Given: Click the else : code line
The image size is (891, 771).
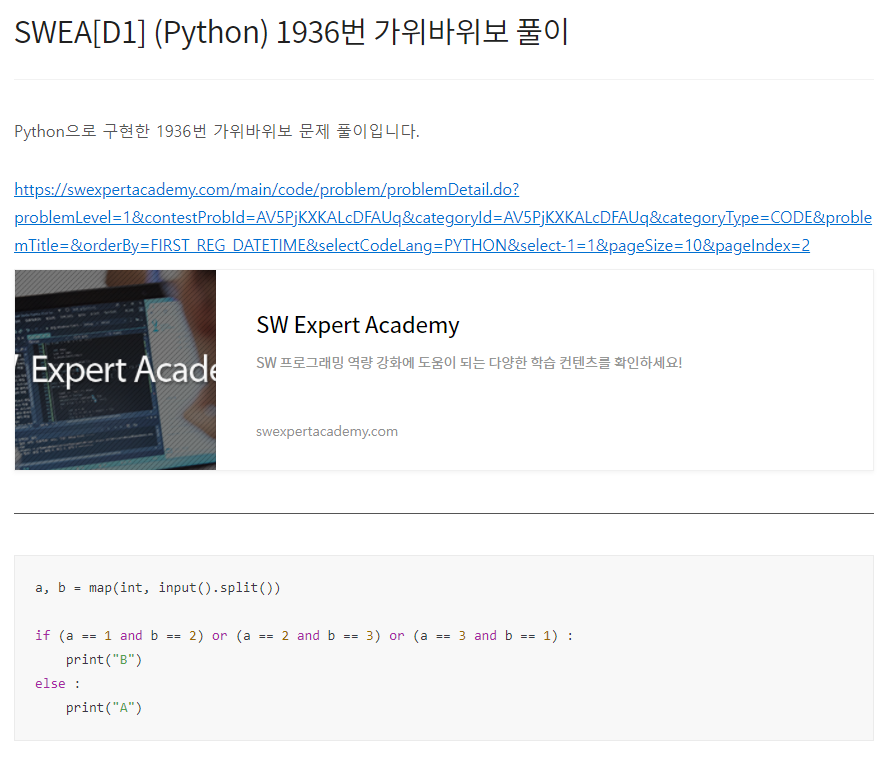Looking at the screenshot, I should point(58,684).
